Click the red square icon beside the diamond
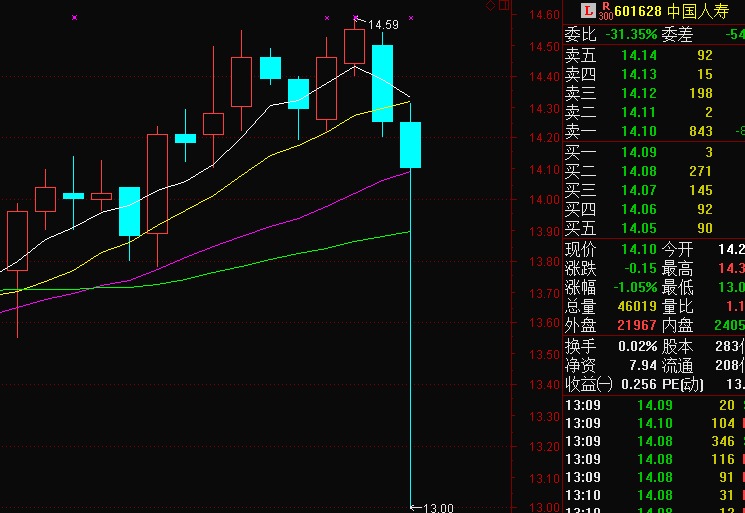 [x=503, y=5]
